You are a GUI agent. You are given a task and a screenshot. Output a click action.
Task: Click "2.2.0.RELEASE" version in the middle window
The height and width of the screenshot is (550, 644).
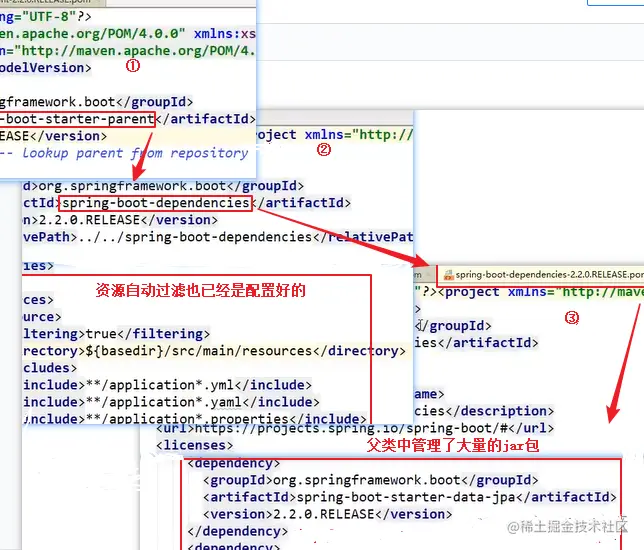click(90, 220)
